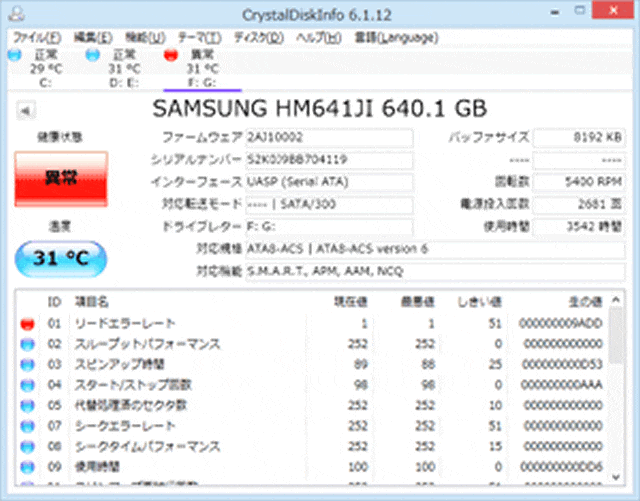Click the attribute list scroll up arrow
The image size is (640, 501).
tap(616, 300)
